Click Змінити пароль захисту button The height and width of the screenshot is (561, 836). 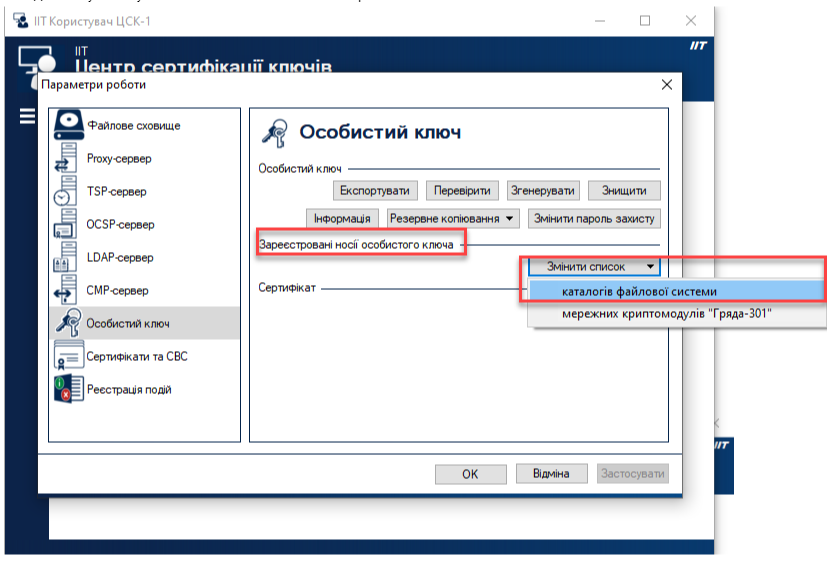pos(594,218)
